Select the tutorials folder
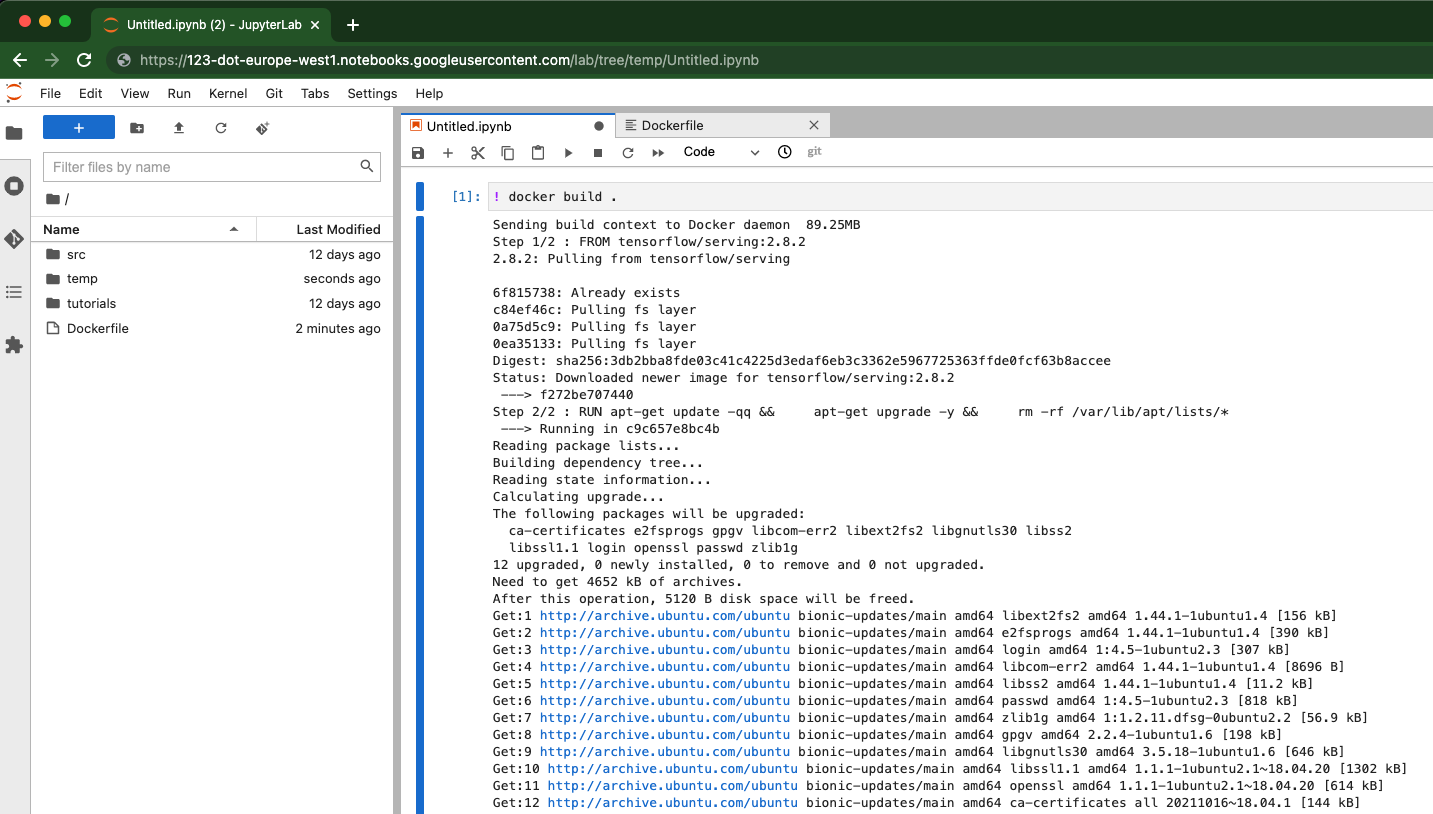Viewport: 1433px width, 814px height. [212, 304]
